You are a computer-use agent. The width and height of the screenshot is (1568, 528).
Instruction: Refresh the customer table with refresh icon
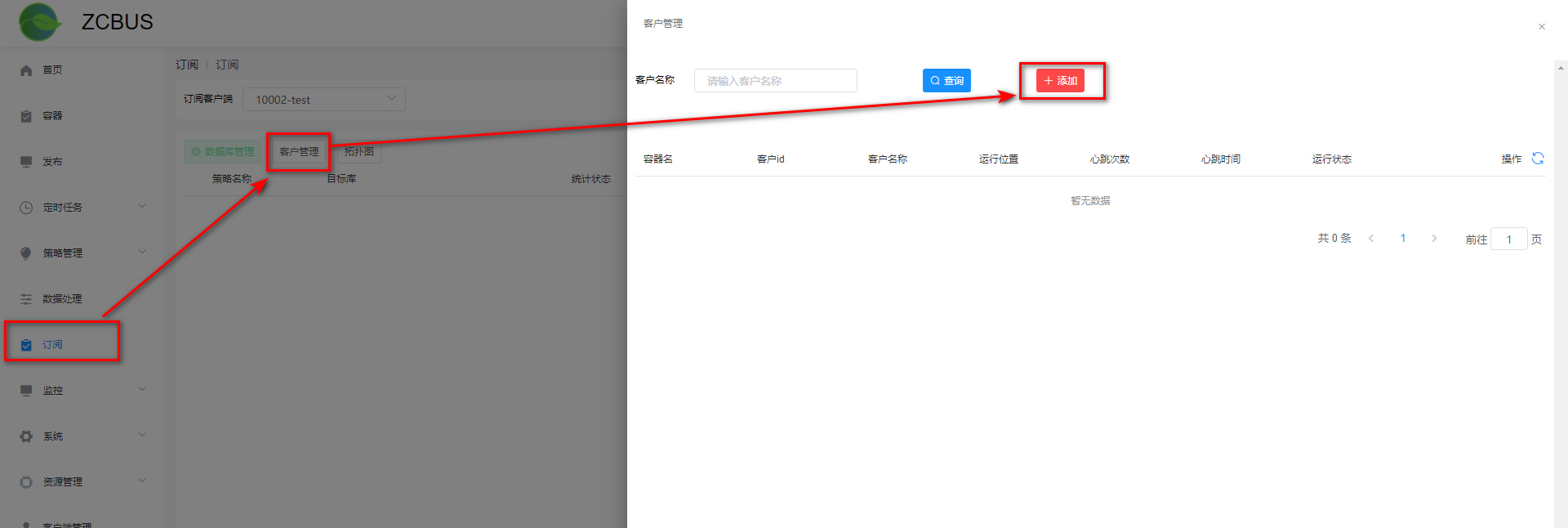[1537, 159]
